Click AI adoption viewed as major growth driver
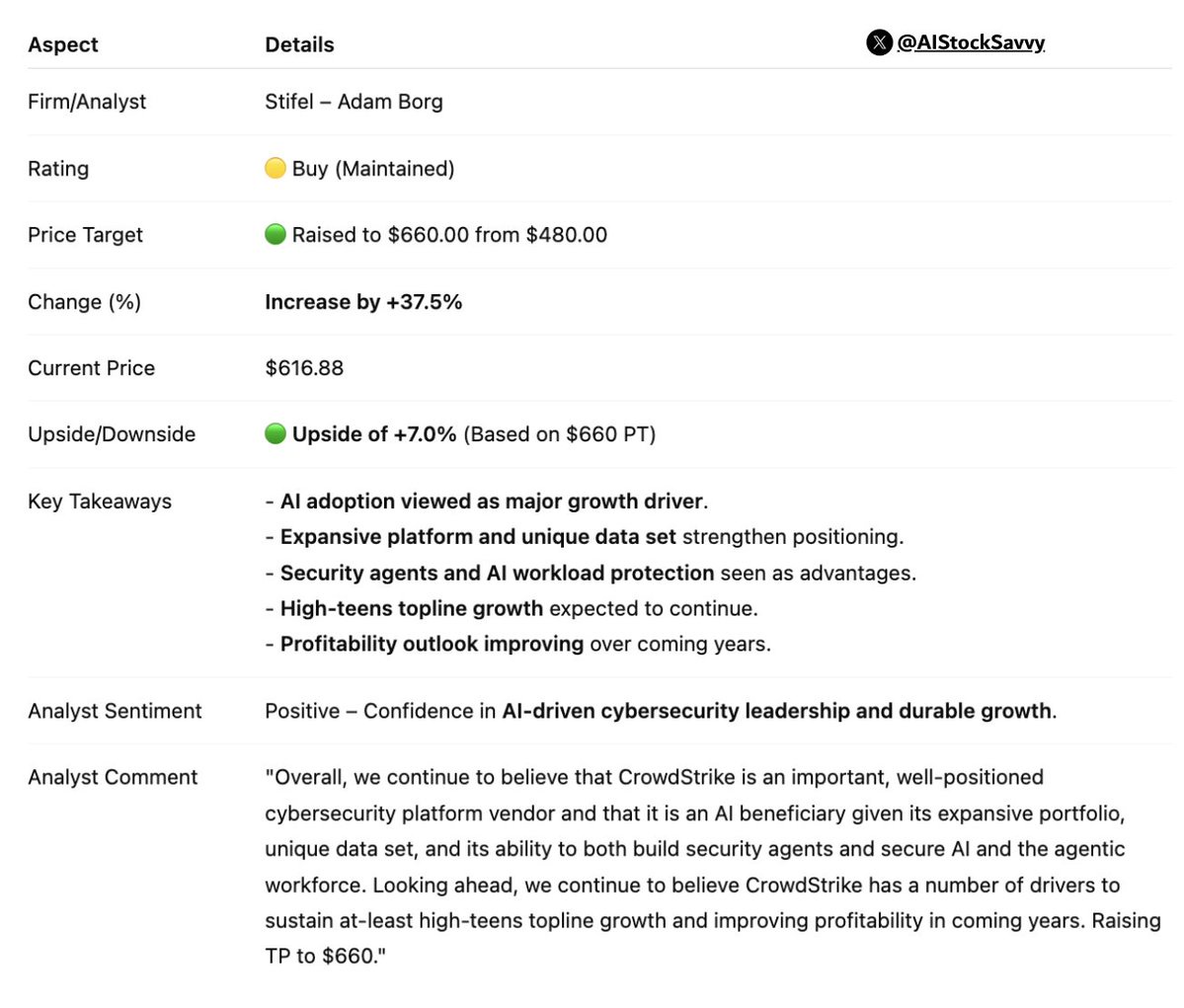Viewport: 1184px width, 1008px height. point(486,502)
